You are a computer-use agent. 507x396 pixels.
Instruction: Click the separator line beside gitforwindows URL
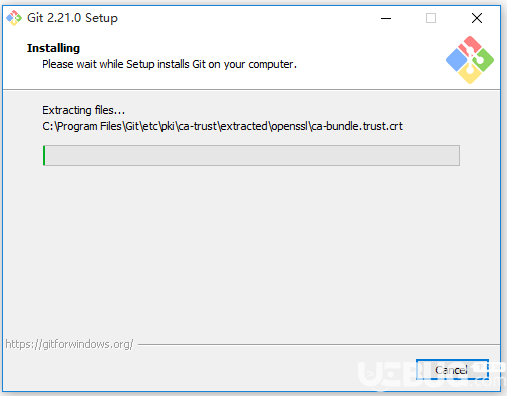click(x=319, y=344)
